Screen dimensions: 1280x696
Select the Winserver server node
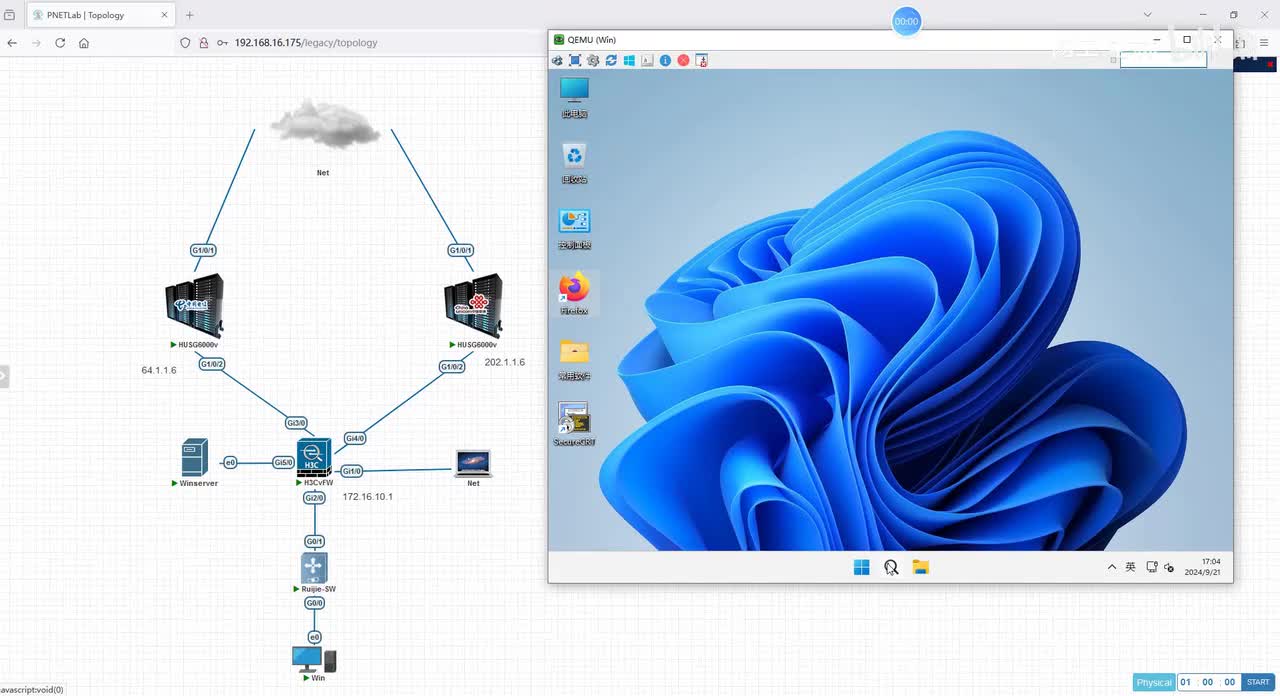195,457
